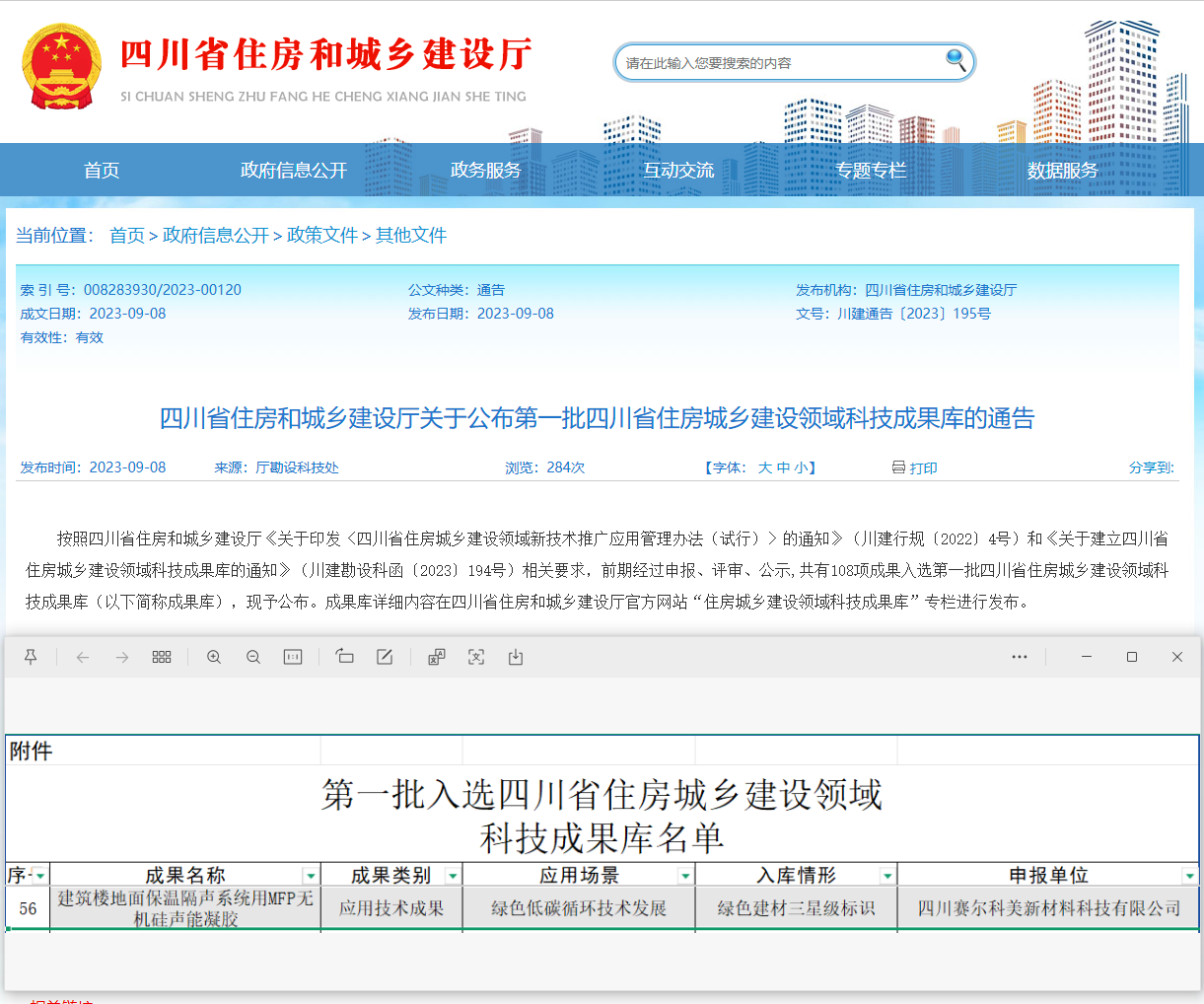Viewport: 1204px width, 1004px height.
Task: Click 大 to enlarge the font size
Action: [764, 467]
